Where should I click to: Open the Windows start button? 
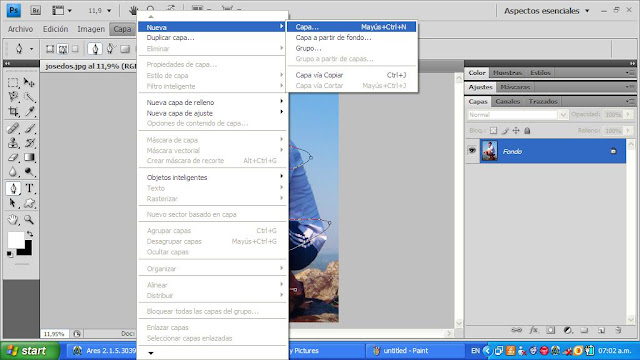30,351
